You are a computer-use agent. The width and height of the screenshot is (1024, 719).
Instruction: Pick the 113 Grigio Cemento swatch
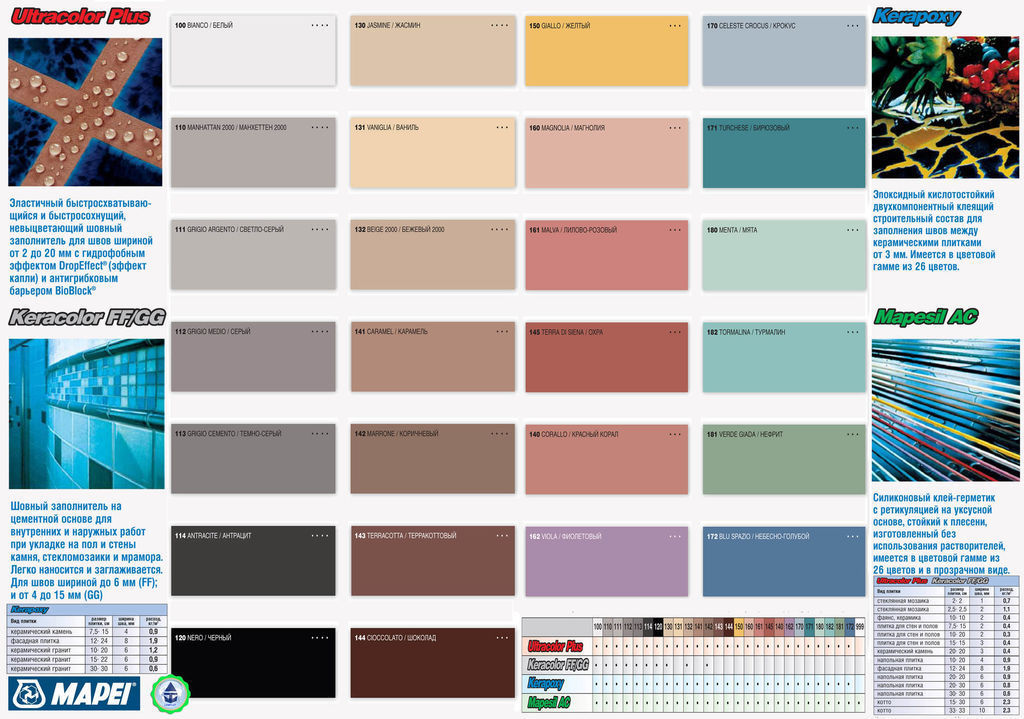253,458
